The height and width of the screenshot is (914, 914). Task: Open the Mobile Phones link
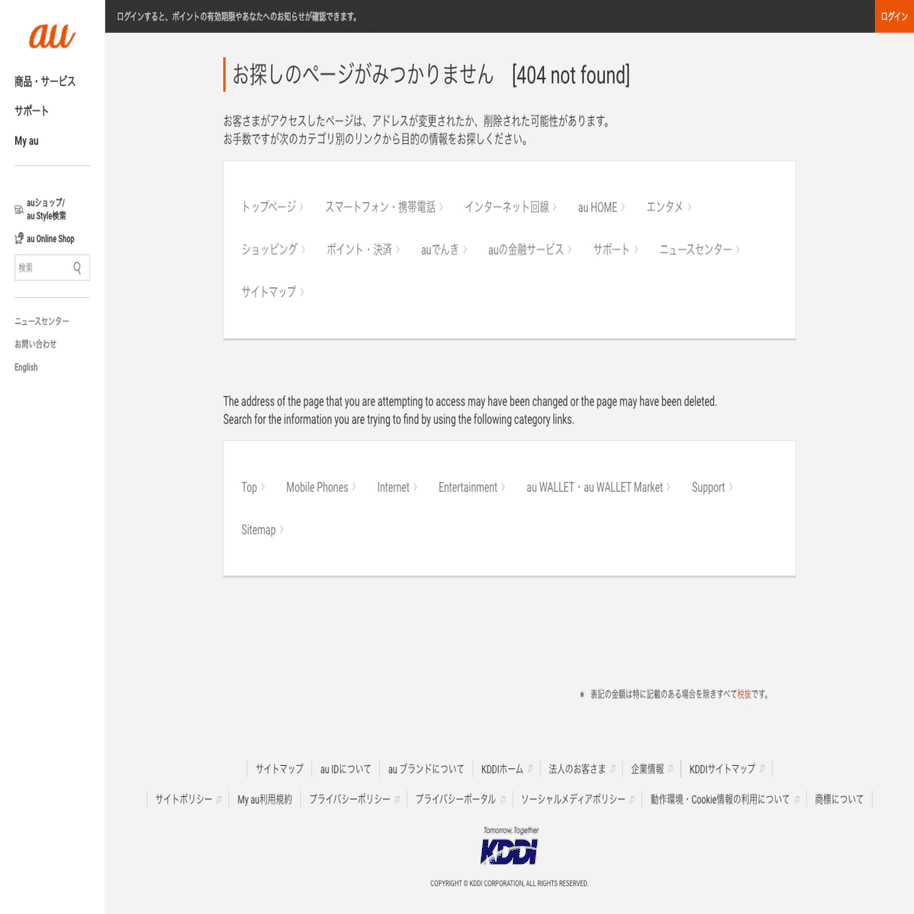(x=316, y=487)
